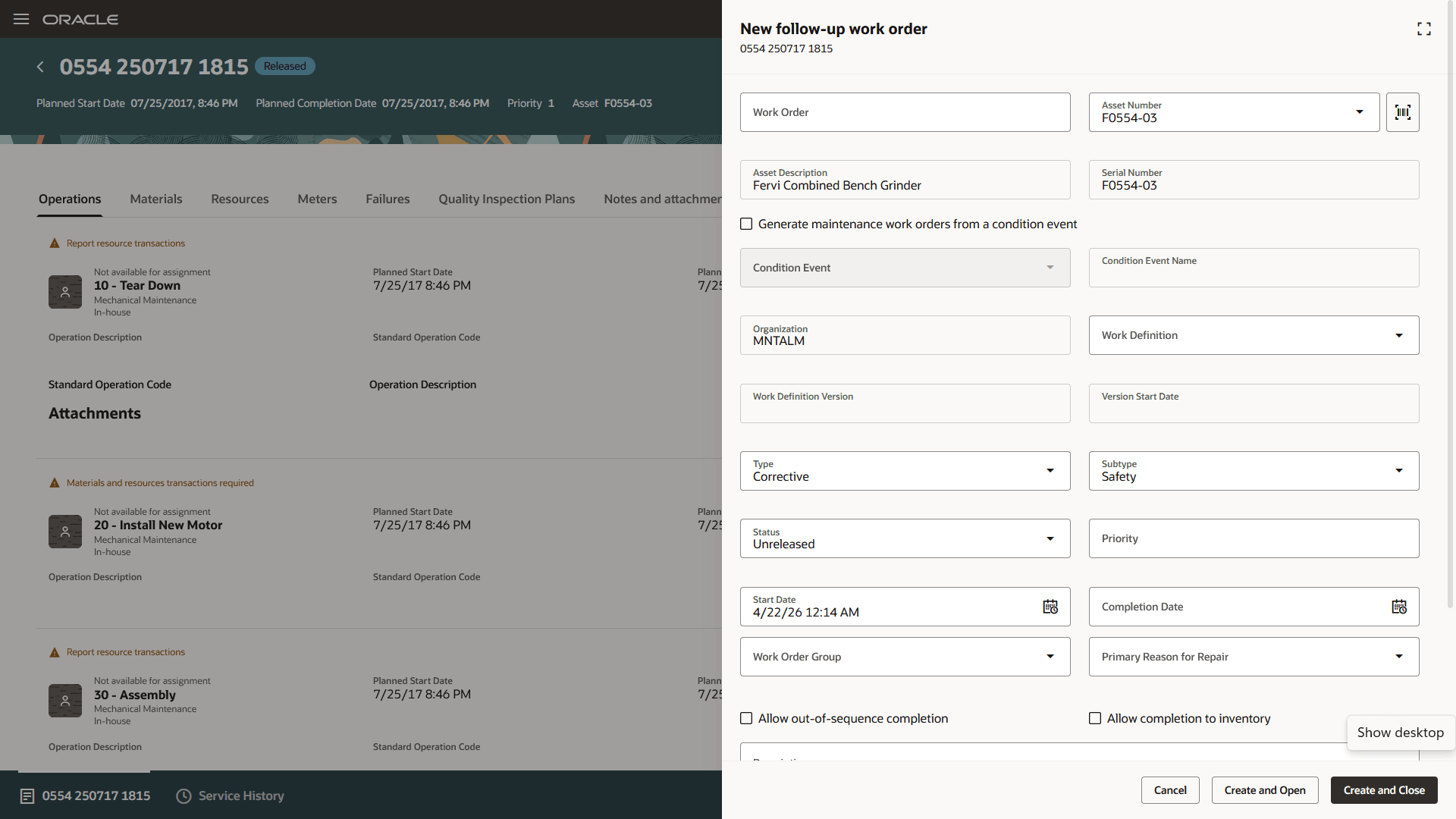
Task: Enable Allow out-of-sequence completion
Action: coord(746,718)
